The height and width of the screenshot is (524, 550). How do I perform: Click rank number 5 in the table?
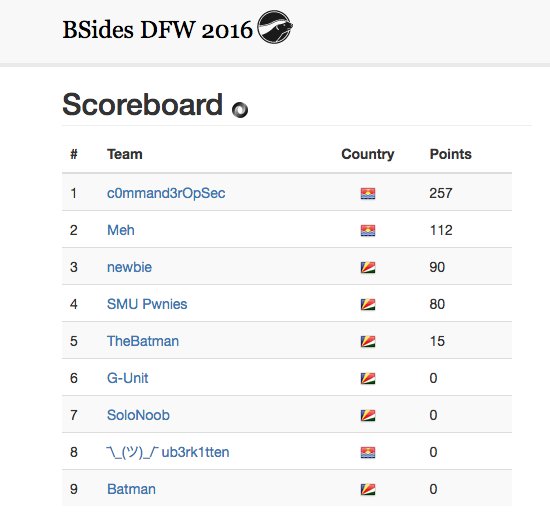74,341
